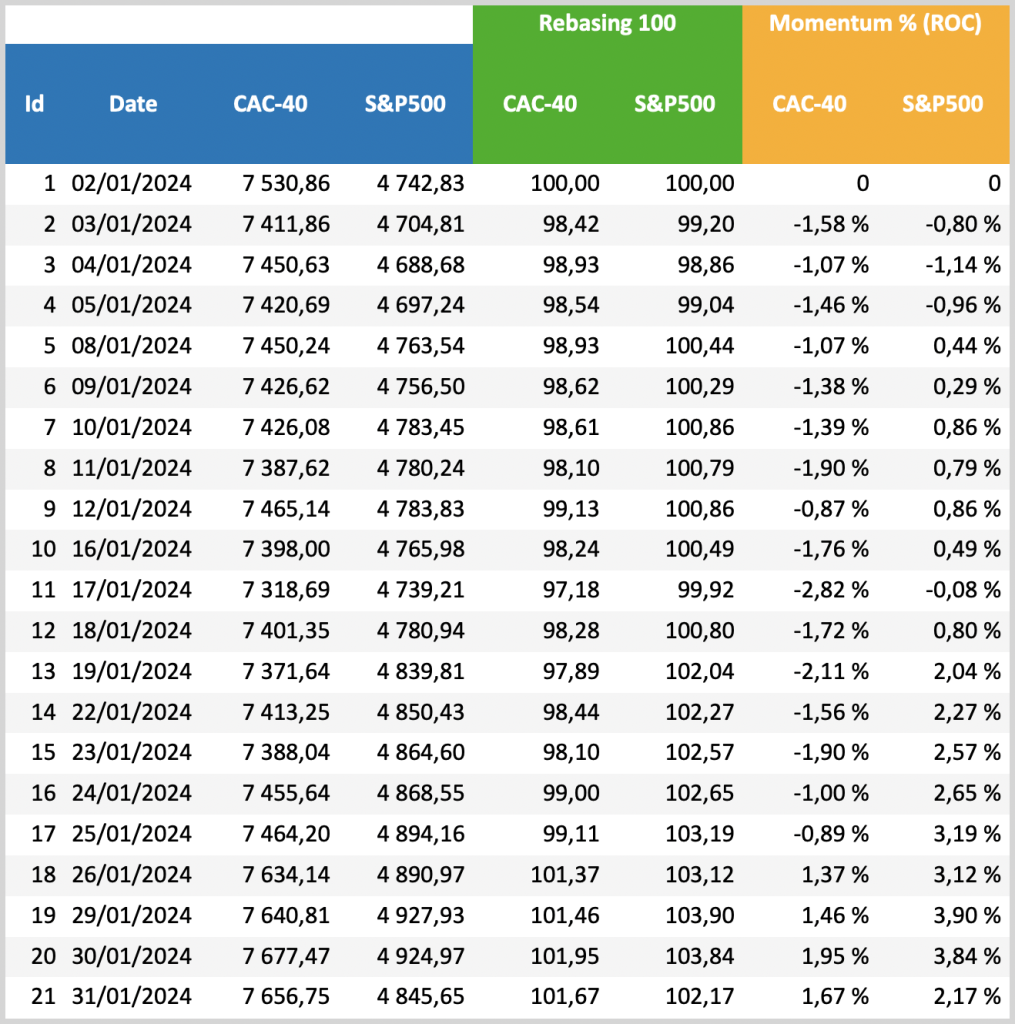This screenshot has height=1024, width=1015.
Task: Click the date cell 17/01/2024
Action: [x=131, y=590]
